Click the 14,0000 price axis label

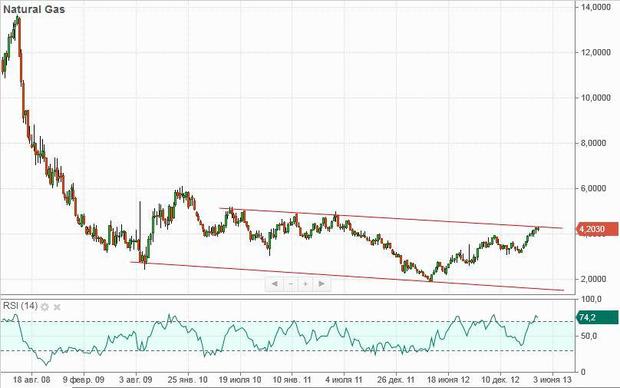pos(595,7)
